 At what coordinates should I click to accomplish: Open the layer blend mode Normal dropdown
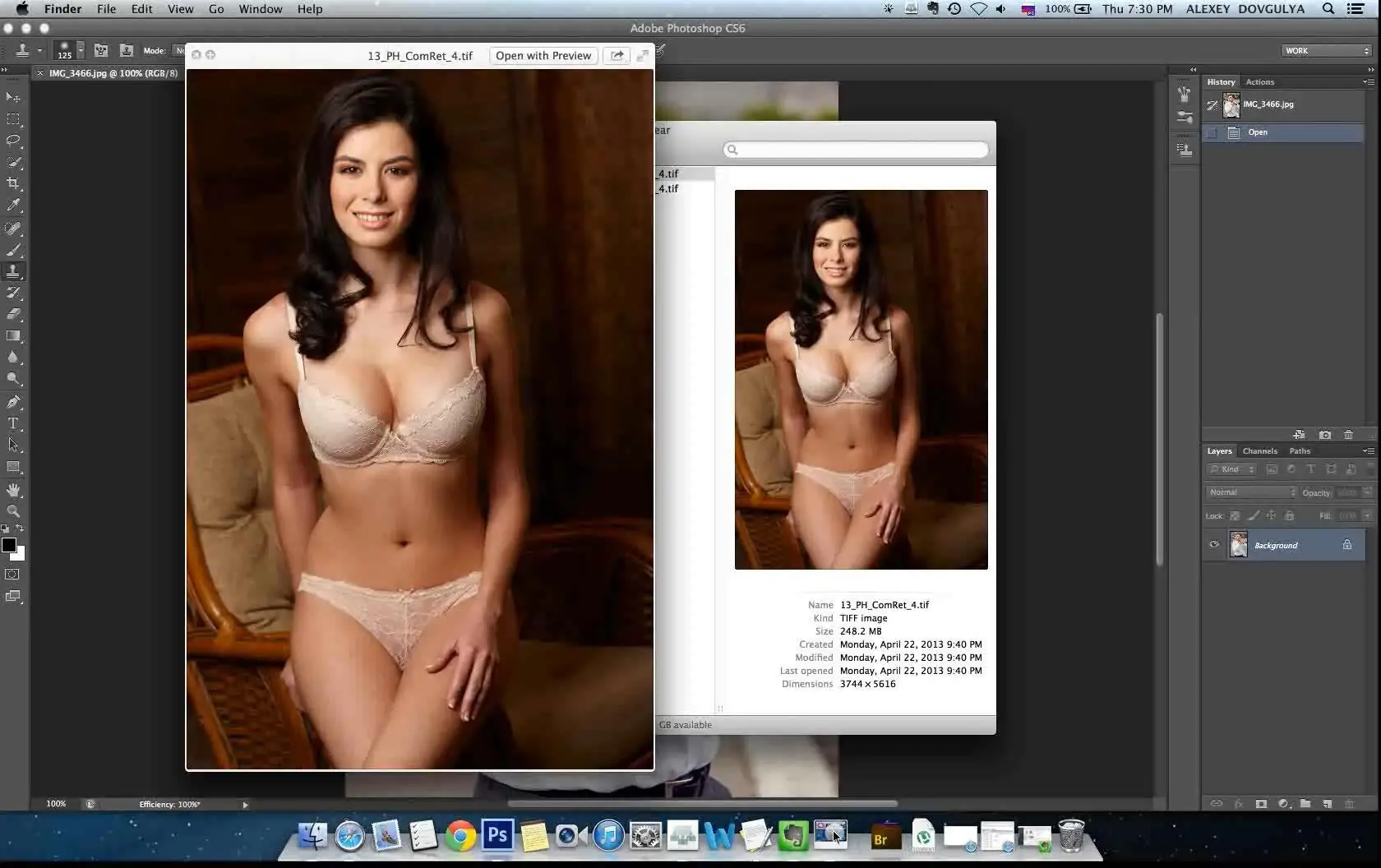tap(1251, 492)
